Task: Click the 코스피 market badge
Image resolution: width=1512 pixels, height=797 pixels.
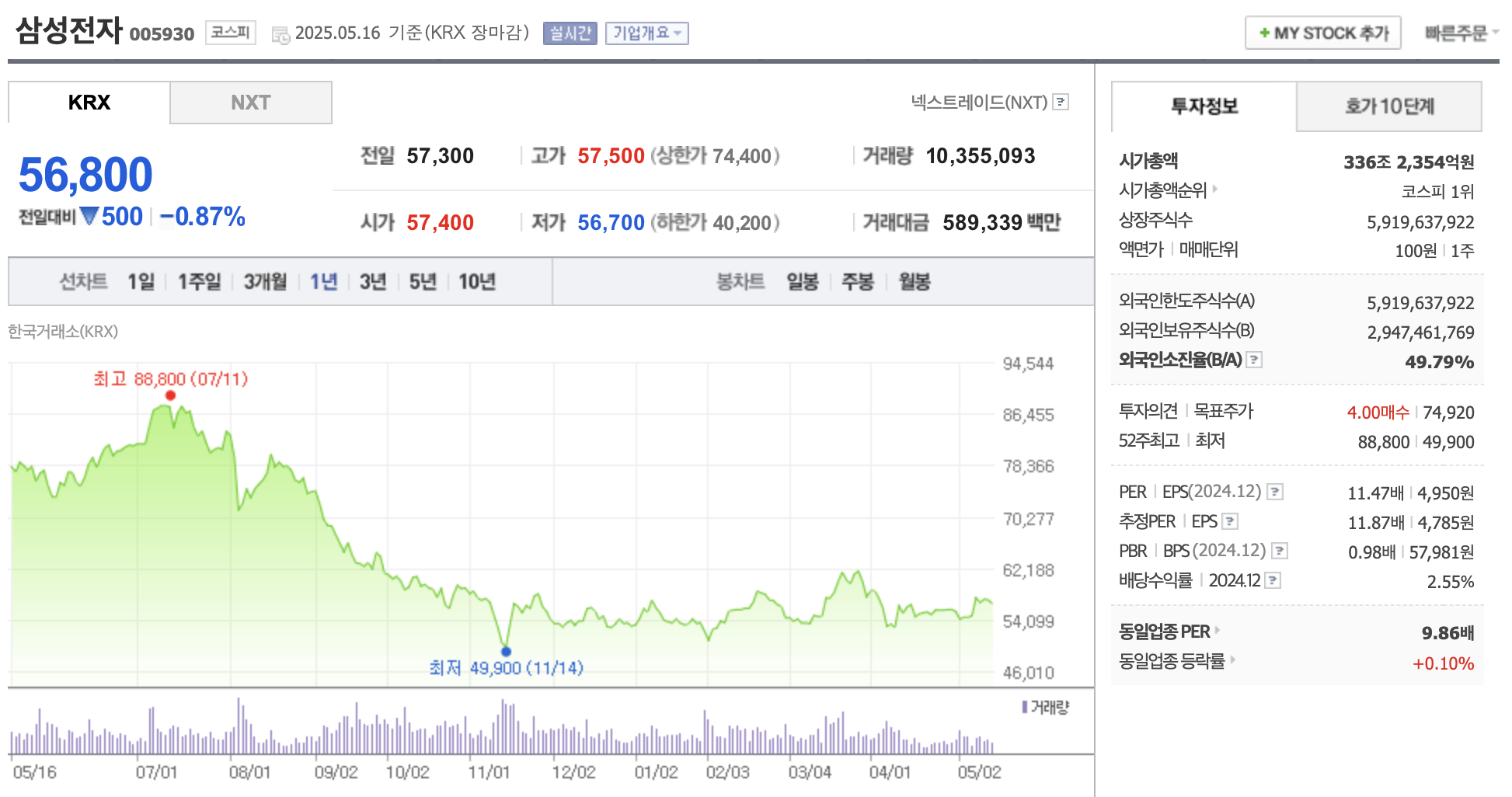Action: click(231, 33)
